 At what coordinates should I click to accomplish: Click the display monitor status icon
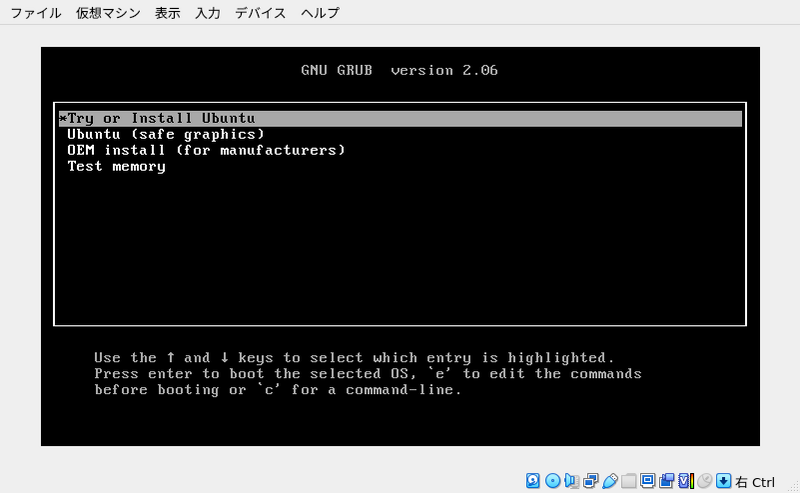[x=647, y=481]
